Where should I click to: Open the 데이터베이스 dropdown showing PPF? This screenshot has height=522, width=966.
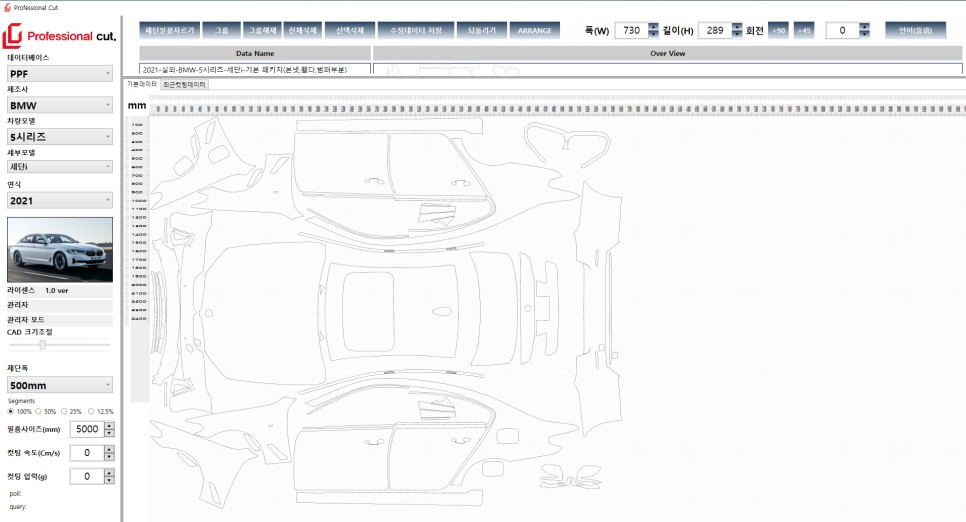click(60, 73)
